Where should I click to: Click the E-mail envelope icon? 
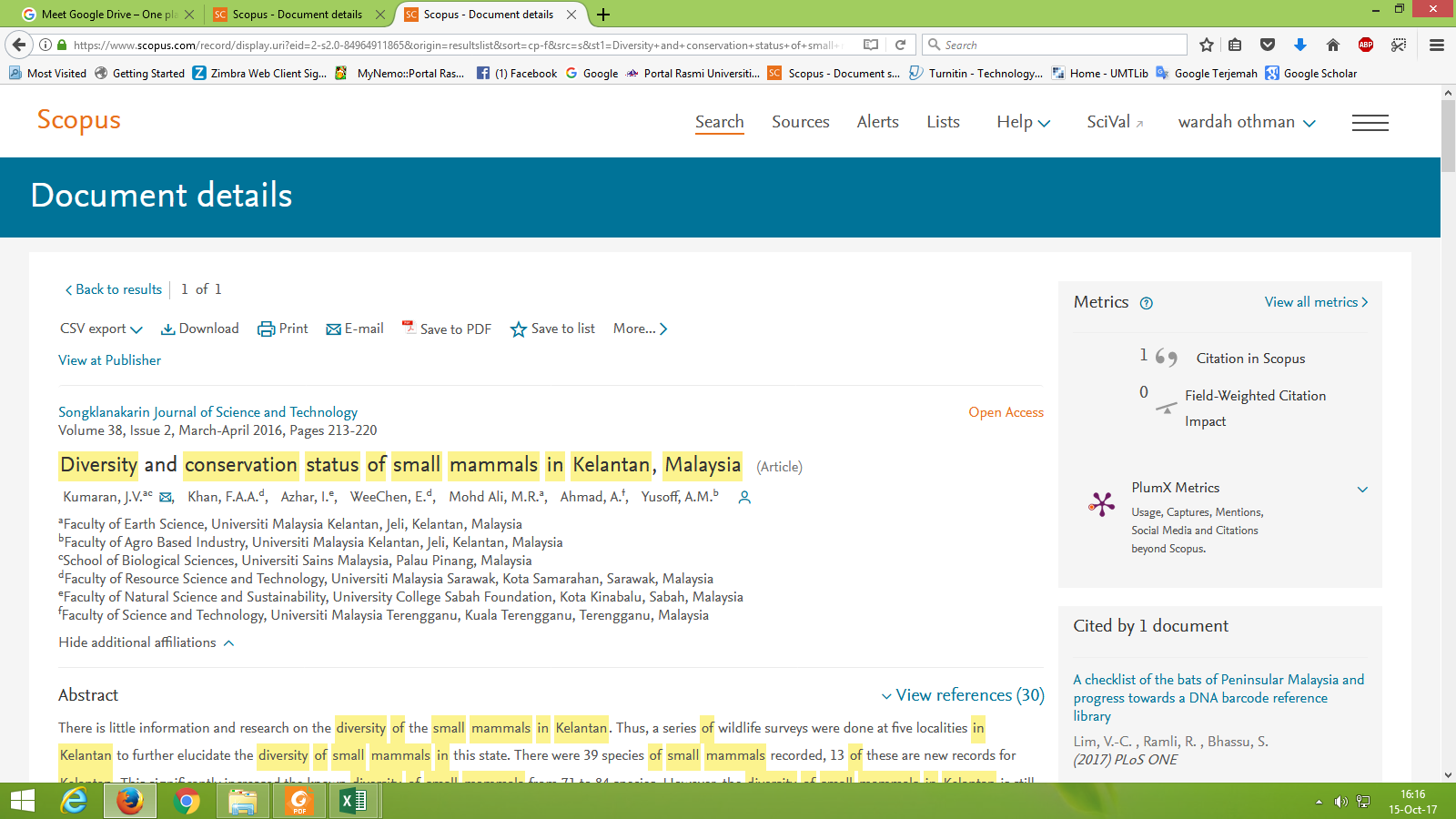(334, 329)
